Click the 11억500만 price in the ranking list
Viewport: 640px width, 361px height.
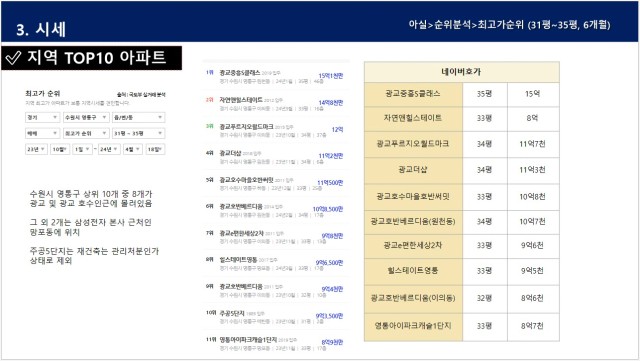coord(330,183)
